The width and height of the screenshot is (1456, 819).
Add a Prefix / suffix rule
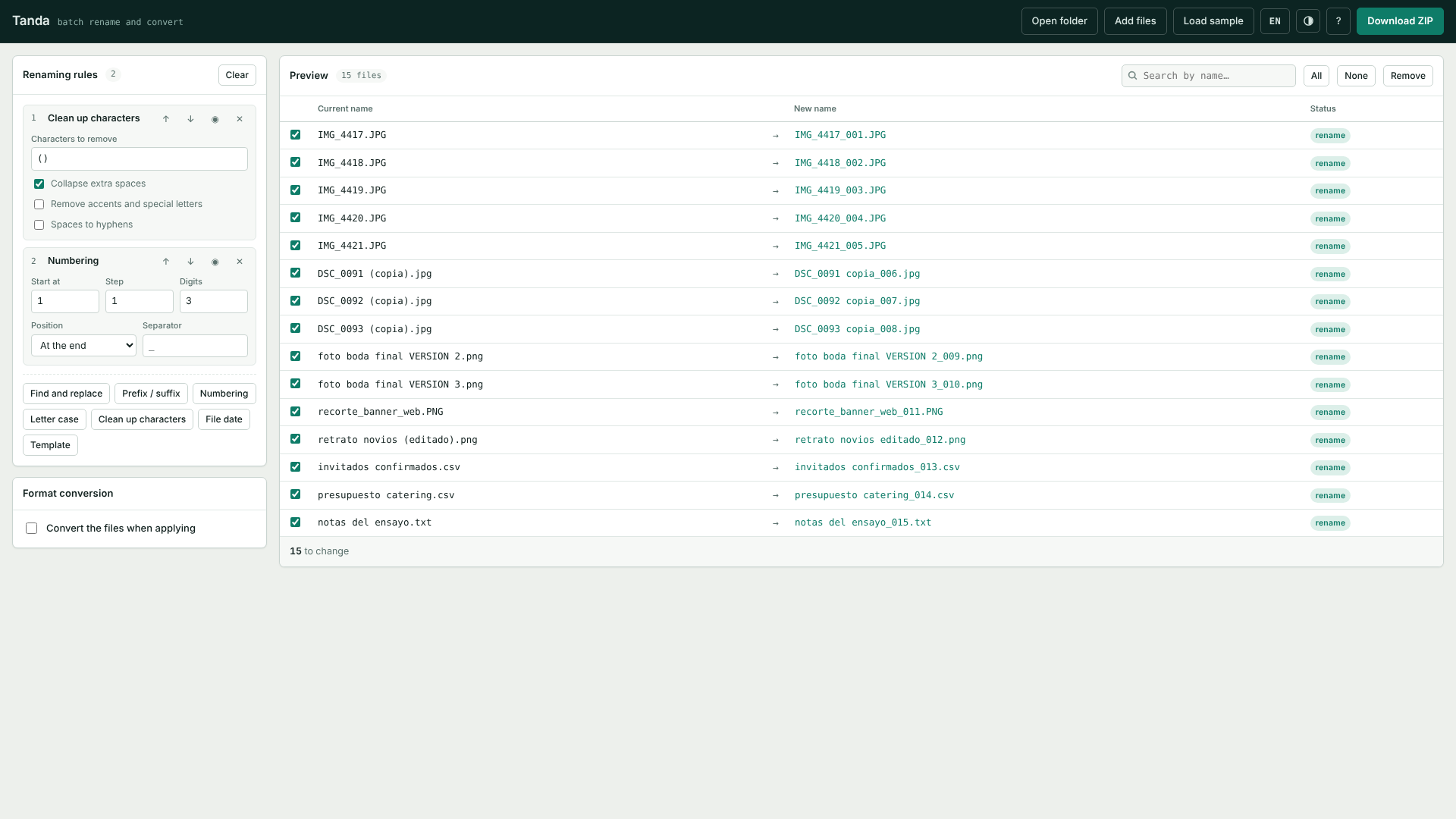point(151,394)
